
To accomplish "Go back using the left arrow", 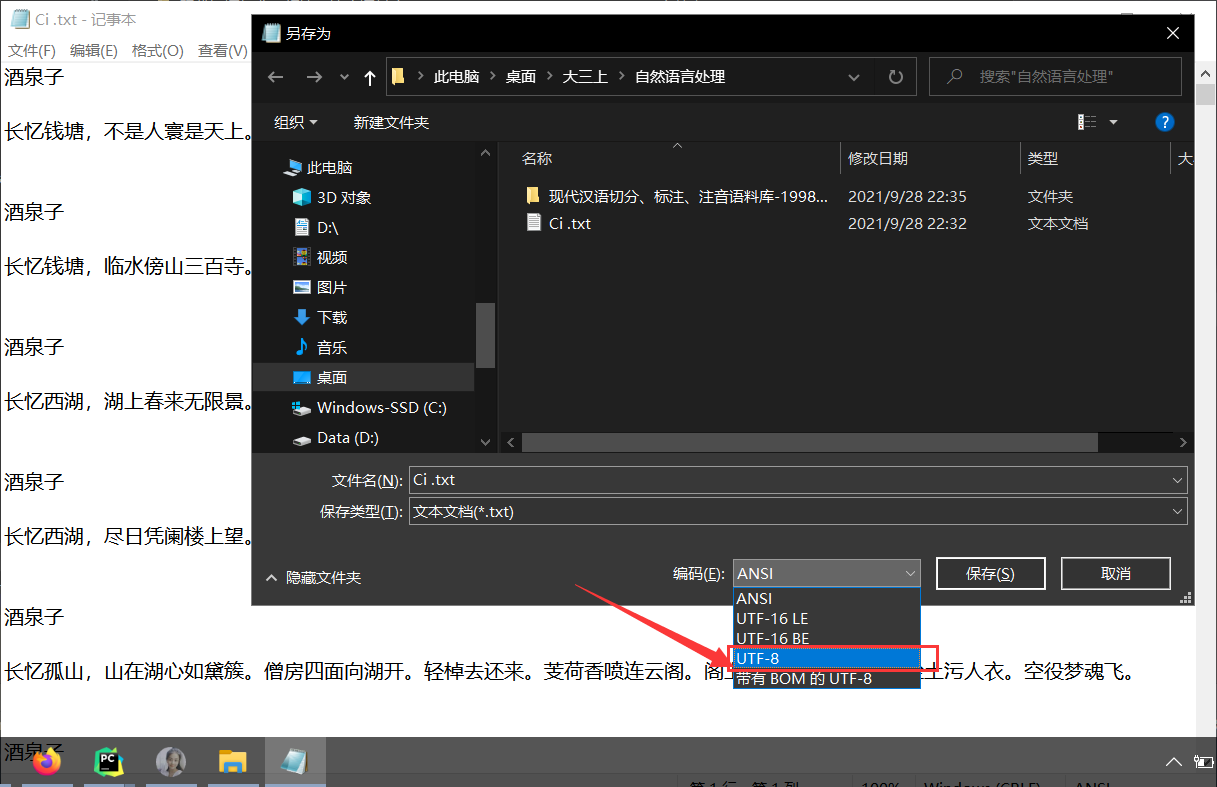I will (x=276, y=77).
